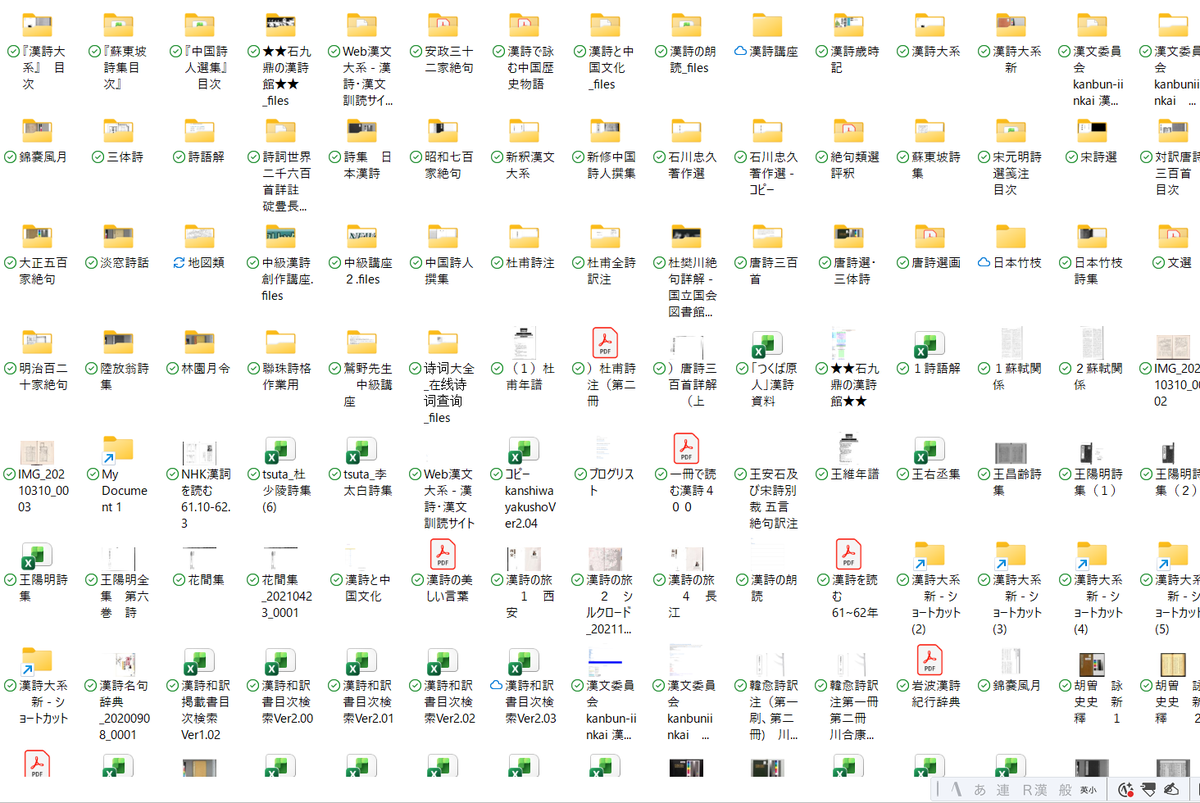Click the 連 conversion mode IME button
This screenshot has height=803, width=1200.
(x=1002, y=790)
